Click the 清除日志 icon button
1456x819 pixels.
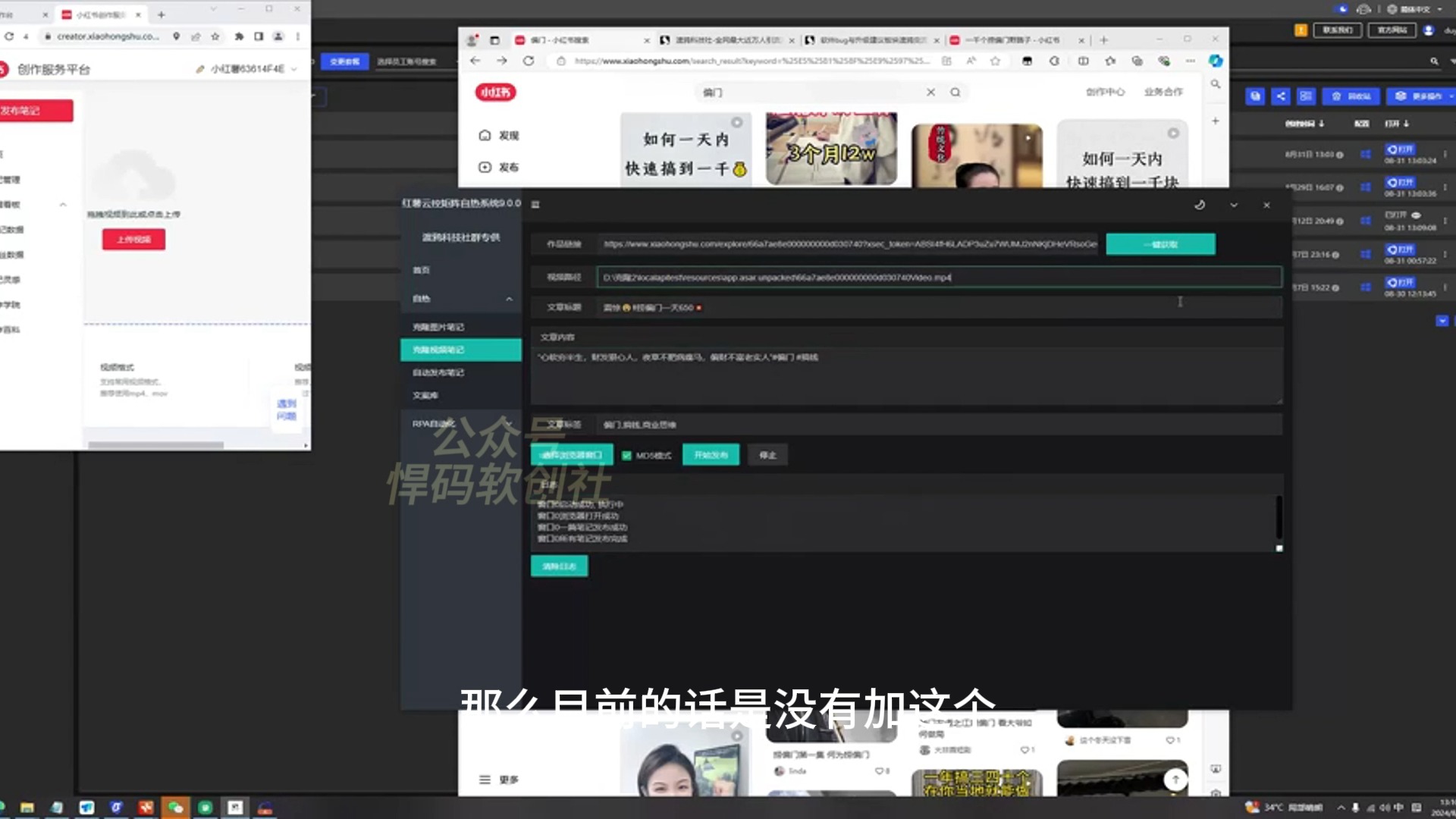[558, 566]
